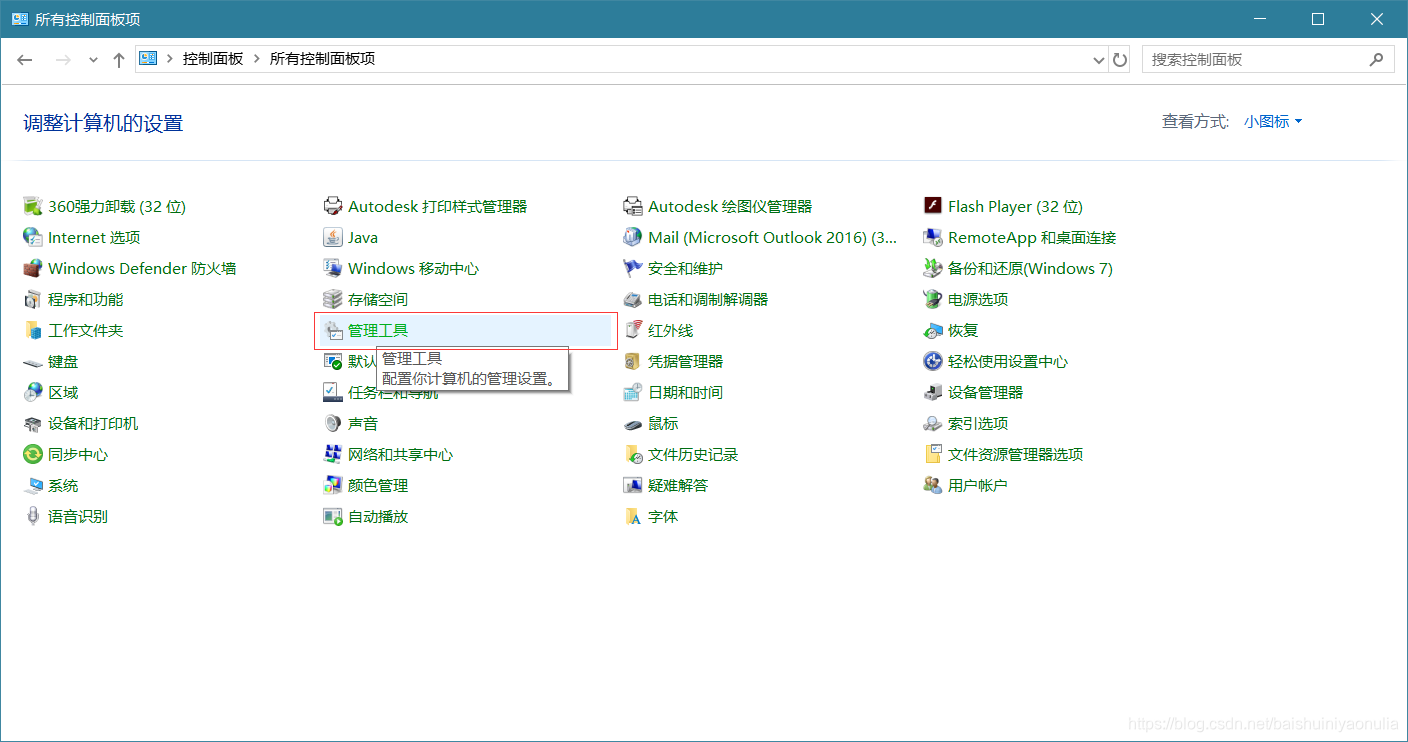
Task: Open the 360强力卸载 icon
Action: 33,206
